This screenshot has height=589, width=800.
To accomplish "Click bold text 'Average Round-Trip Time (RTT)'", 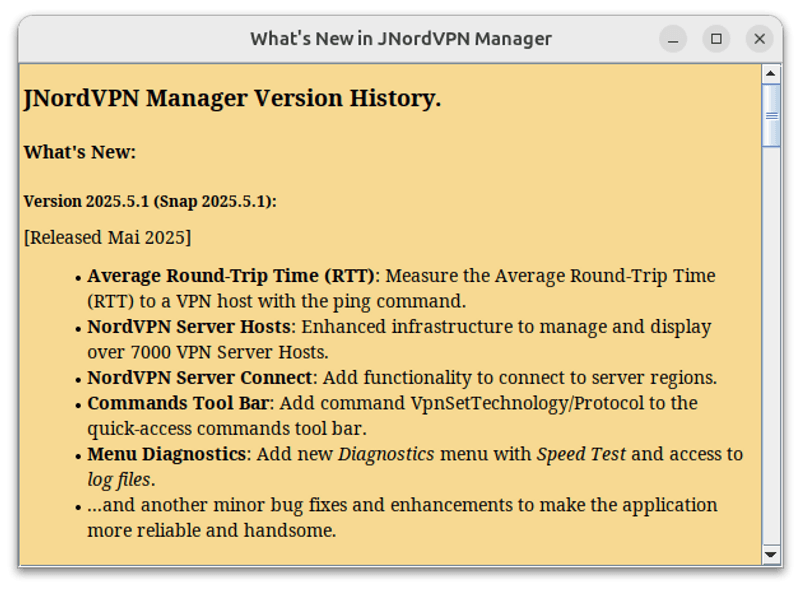I will click(231, 276).
